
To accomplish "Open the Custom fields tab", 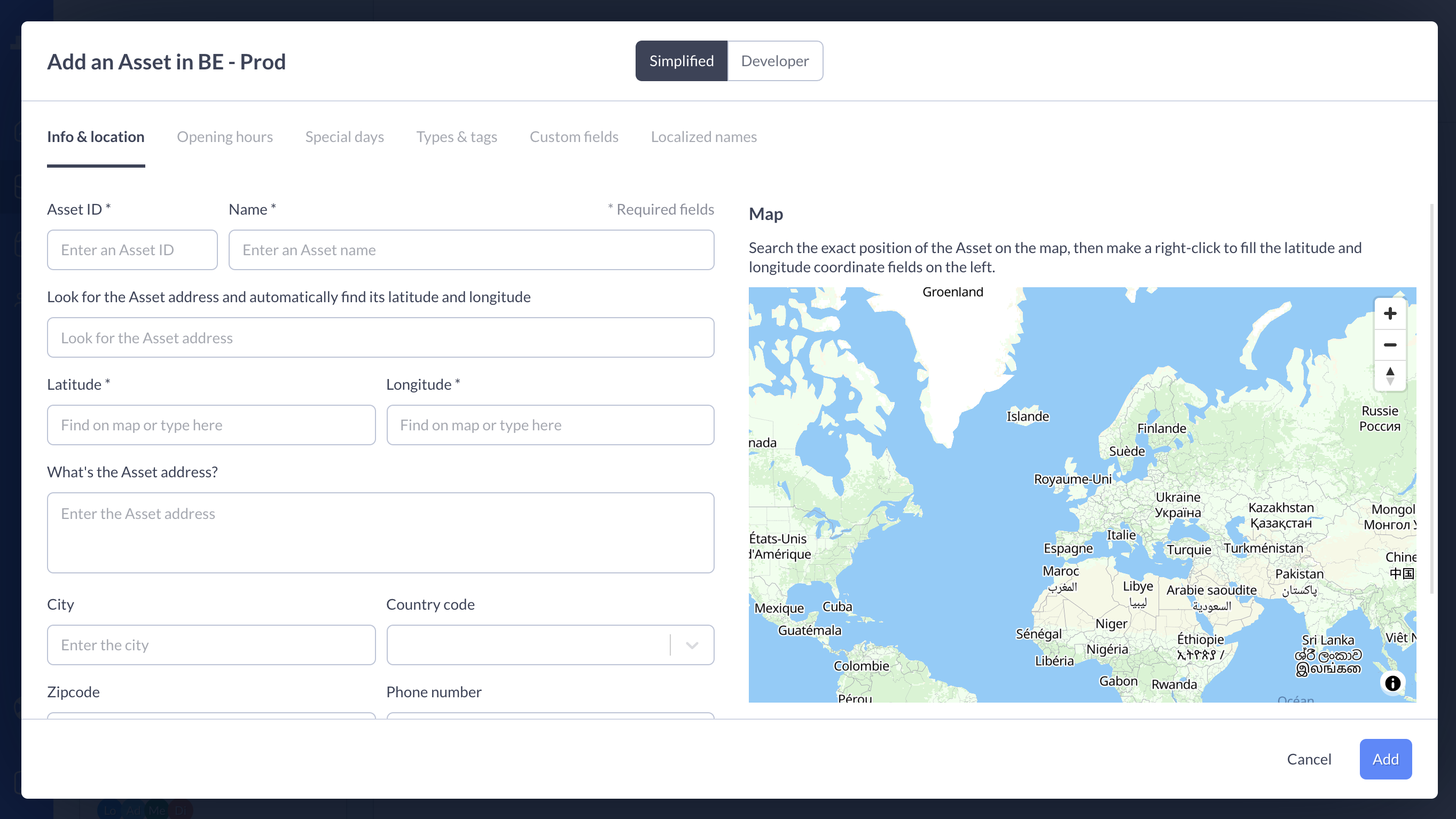I will point(574,137).
